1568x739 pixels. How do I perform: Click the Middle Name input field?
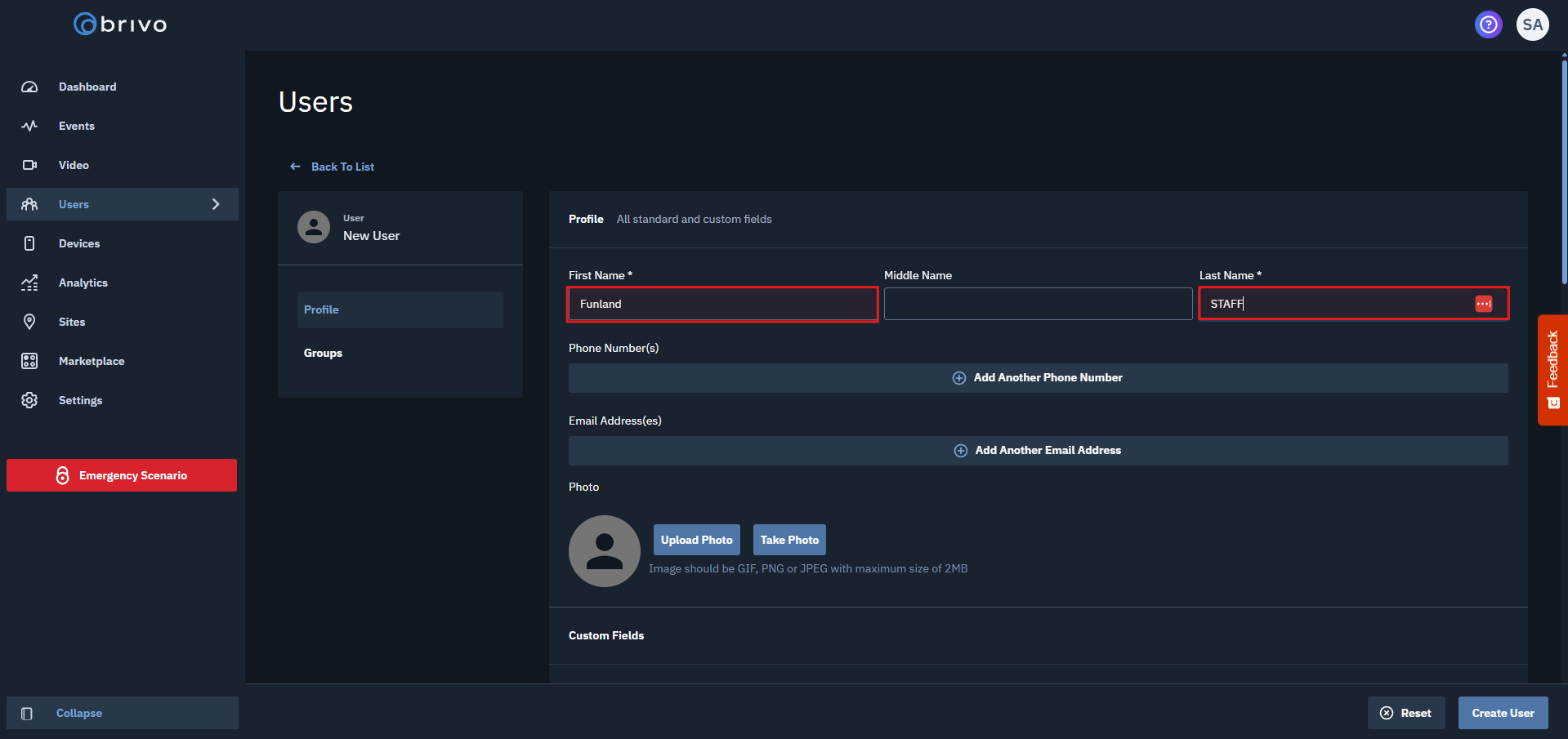(x=1037, y=304)
